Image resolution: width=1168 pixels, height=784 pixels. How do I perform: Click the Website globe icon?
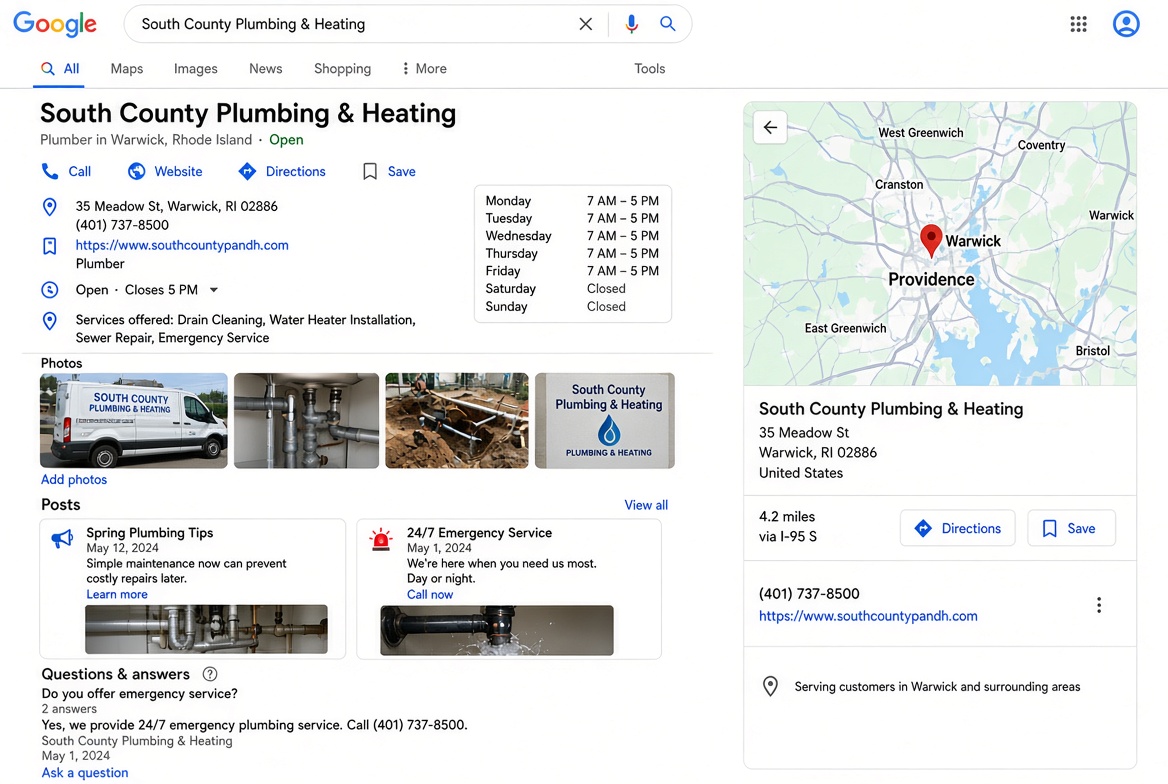136,171
